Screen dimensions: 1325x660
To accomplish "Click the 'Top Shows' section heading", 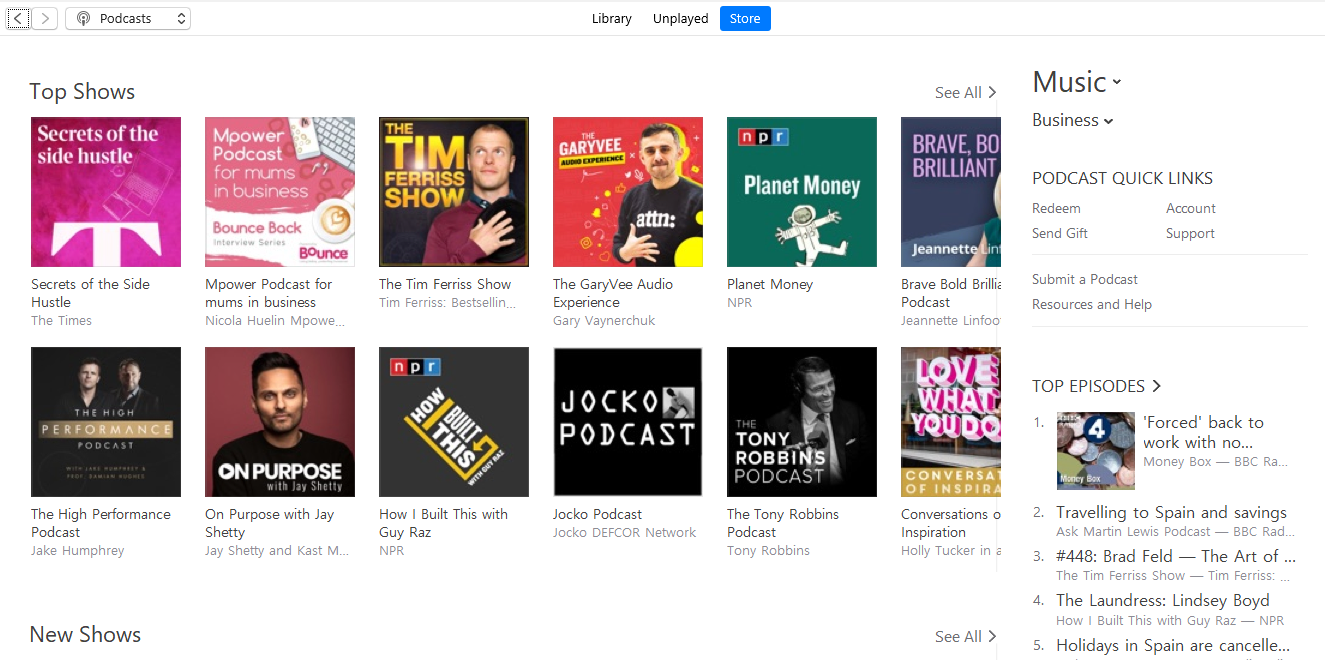I will pos(82,91).
